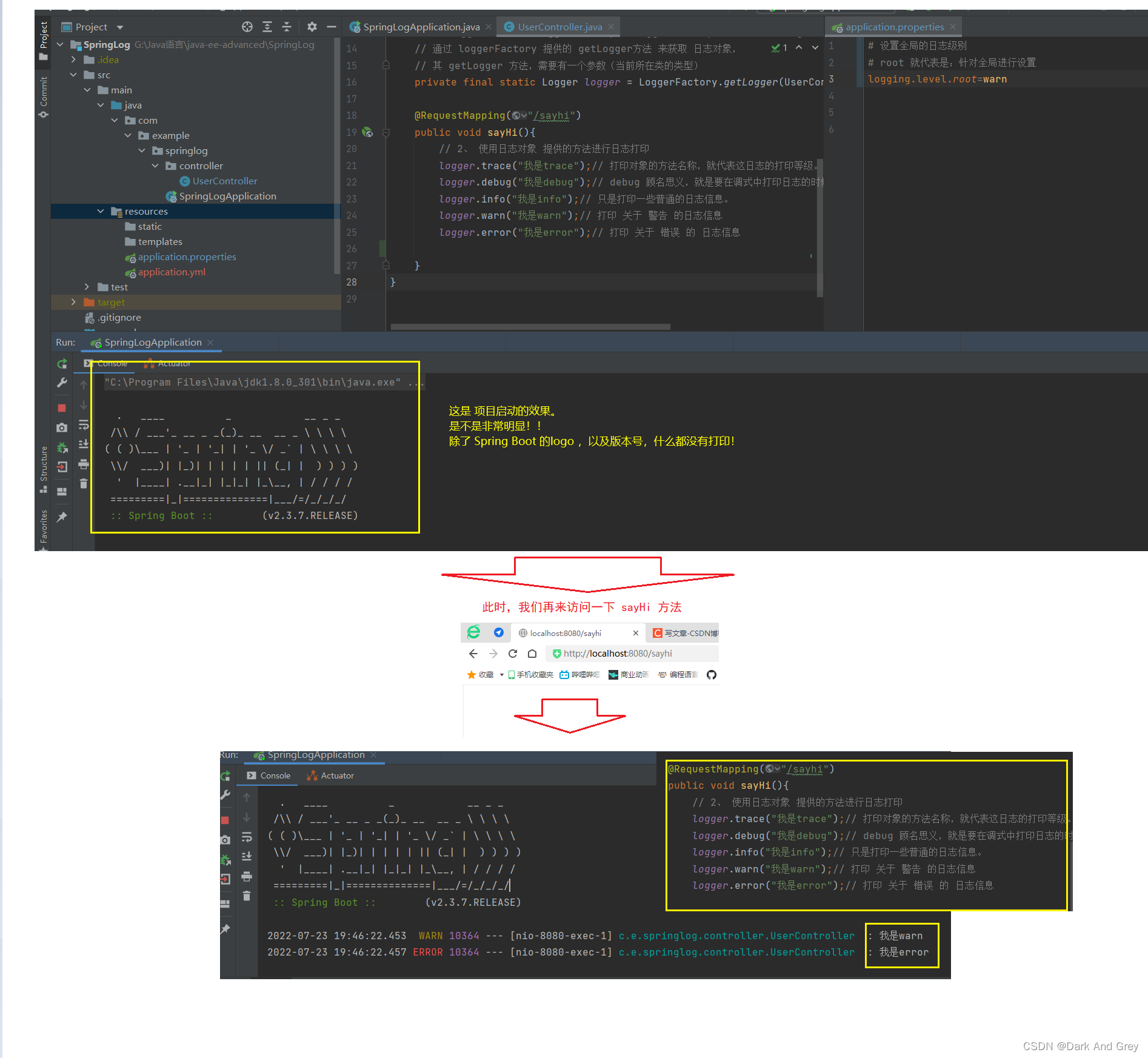Toggle soft-wrap in the top console toolbar
1148x1058 pixels.
point(84,424)
